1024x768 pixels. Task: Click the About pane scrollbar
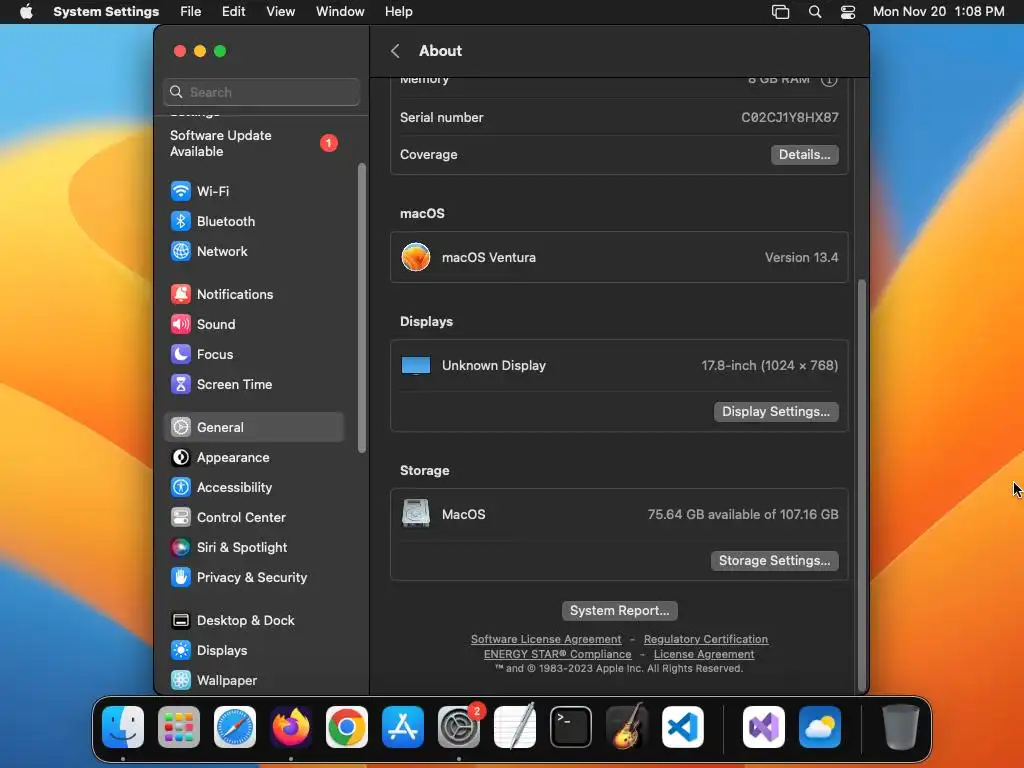[862, 485]
